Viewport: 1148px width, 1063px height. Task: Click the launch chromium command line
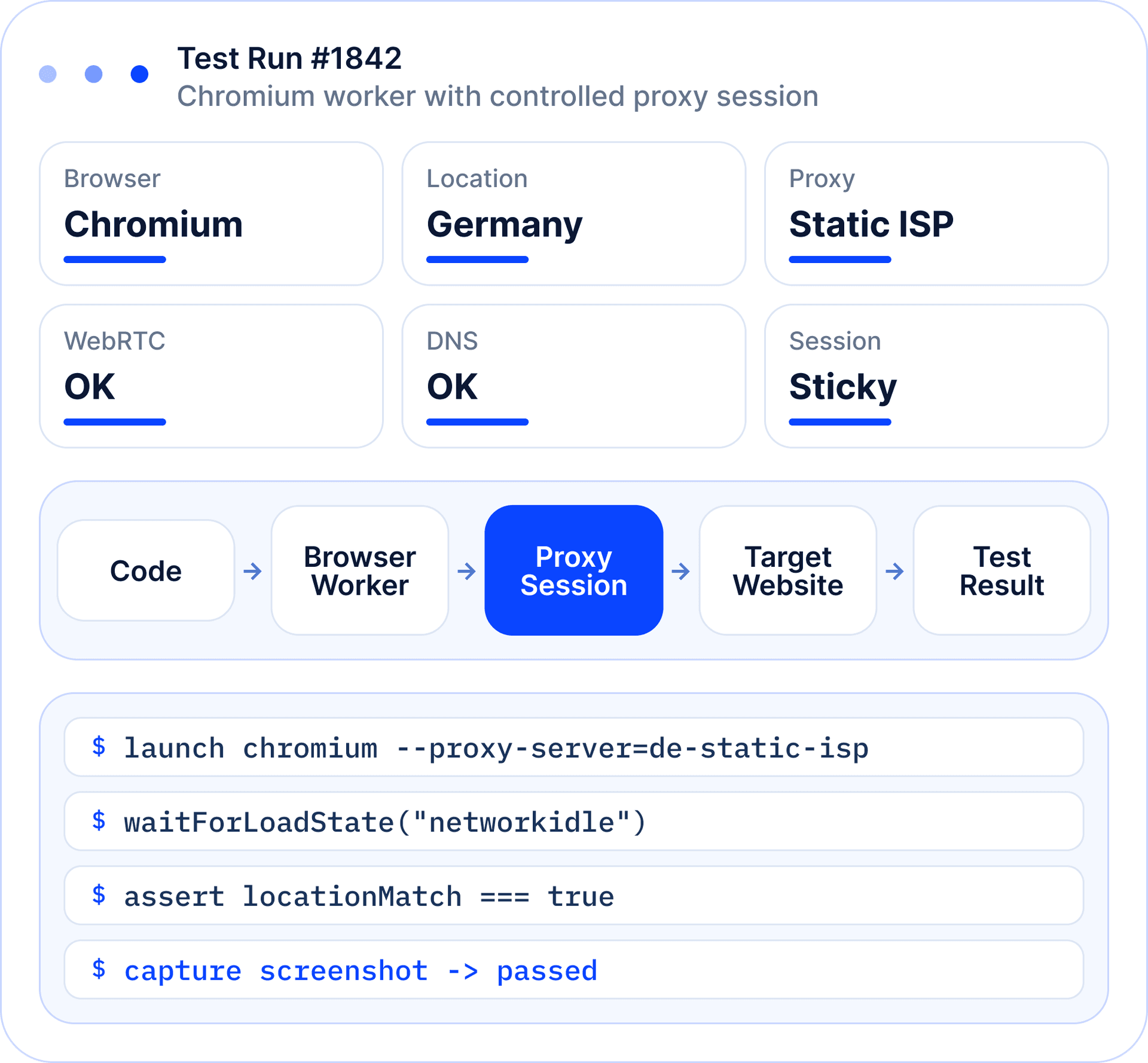pos(574,747)
